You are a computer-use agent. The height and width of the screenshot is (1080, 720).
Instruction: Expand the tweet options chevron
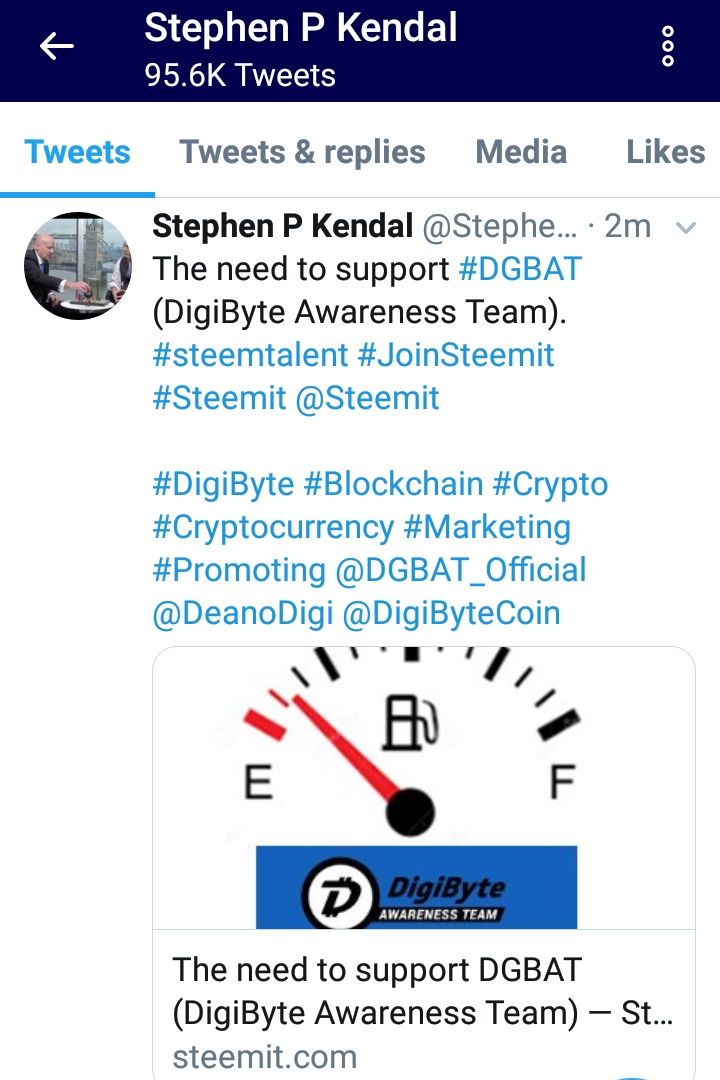(x=686, y=227)
